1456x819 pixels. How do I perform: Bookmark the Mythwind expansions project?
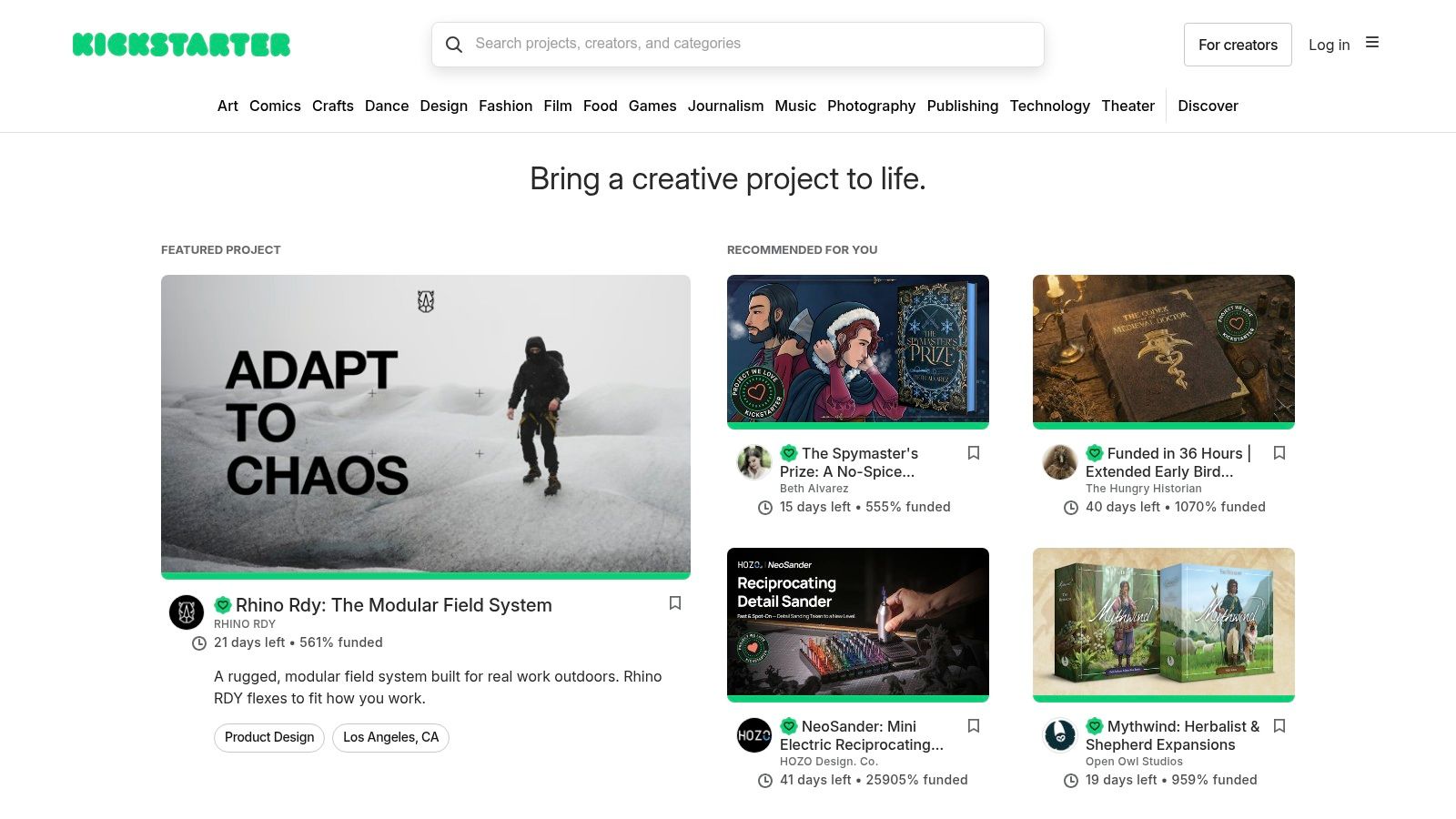(1279, 726)
